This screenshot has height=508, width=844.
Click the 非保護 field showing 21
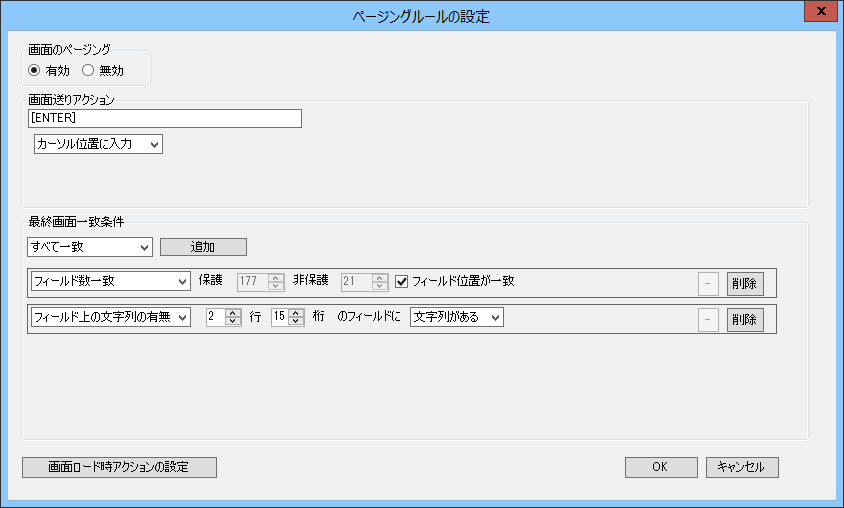click(356, 281)
